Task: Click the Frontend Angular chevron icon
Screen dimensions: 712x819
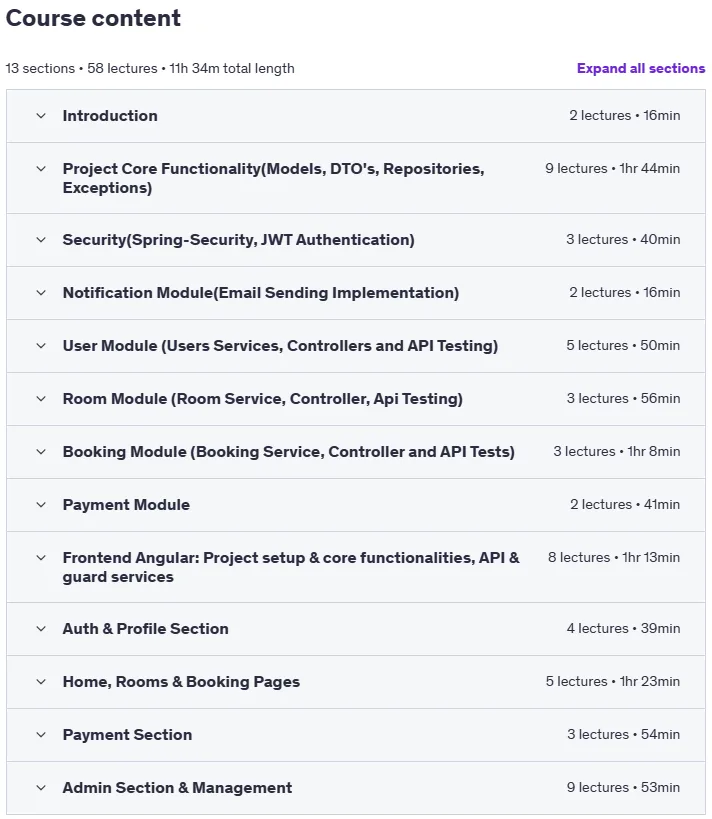Action: click(x=41, y=558)
